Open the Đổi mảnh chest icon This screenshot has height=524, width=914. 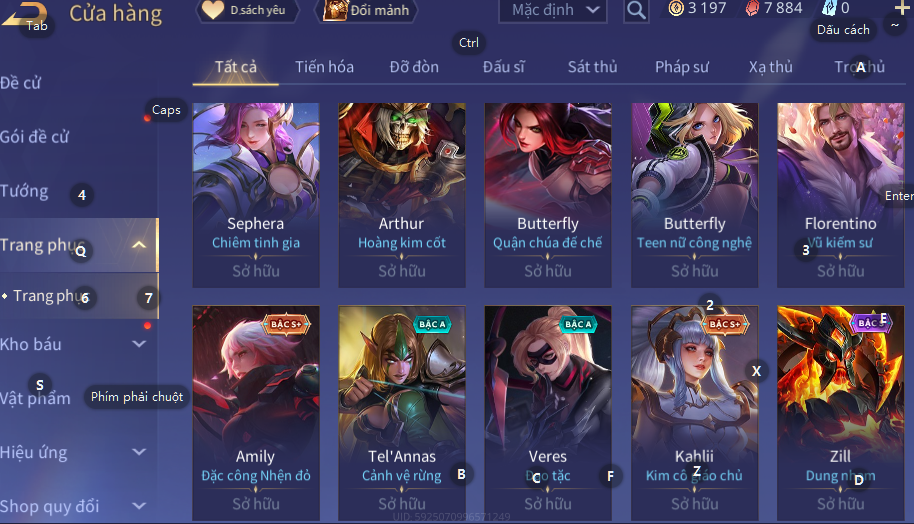pyautogui.click(x=335, y=10)
